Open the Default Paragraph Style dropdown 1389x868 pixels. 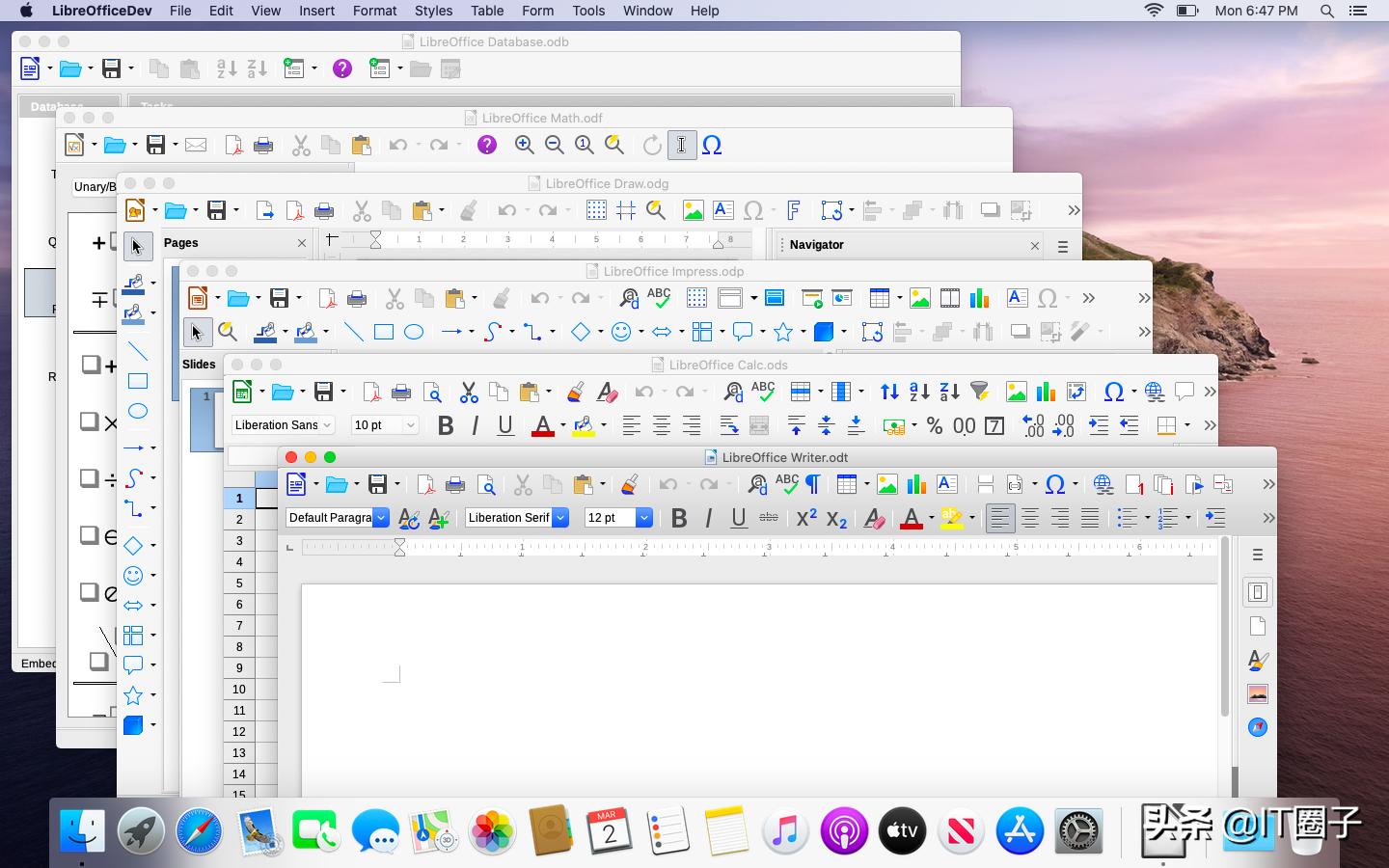(x=381, y=518)
